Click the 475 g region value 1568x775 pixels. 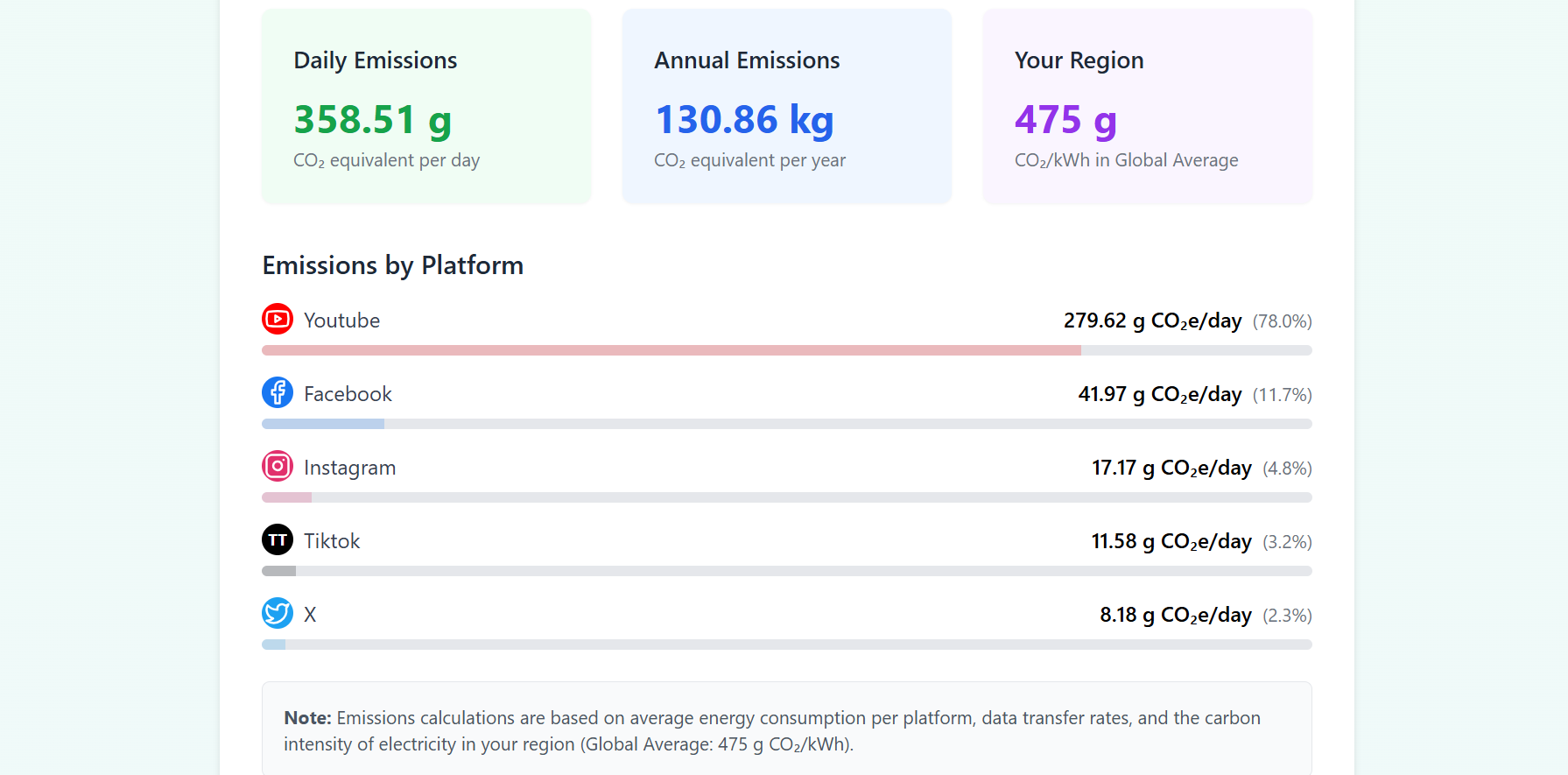click(1065, 120)
